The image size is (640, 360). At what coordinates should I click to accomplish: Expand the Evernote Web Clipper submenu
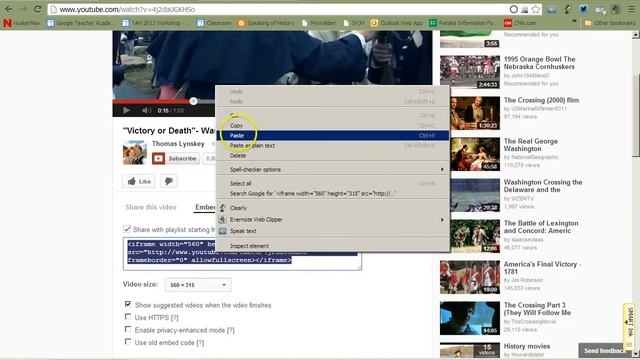(333, 220)
